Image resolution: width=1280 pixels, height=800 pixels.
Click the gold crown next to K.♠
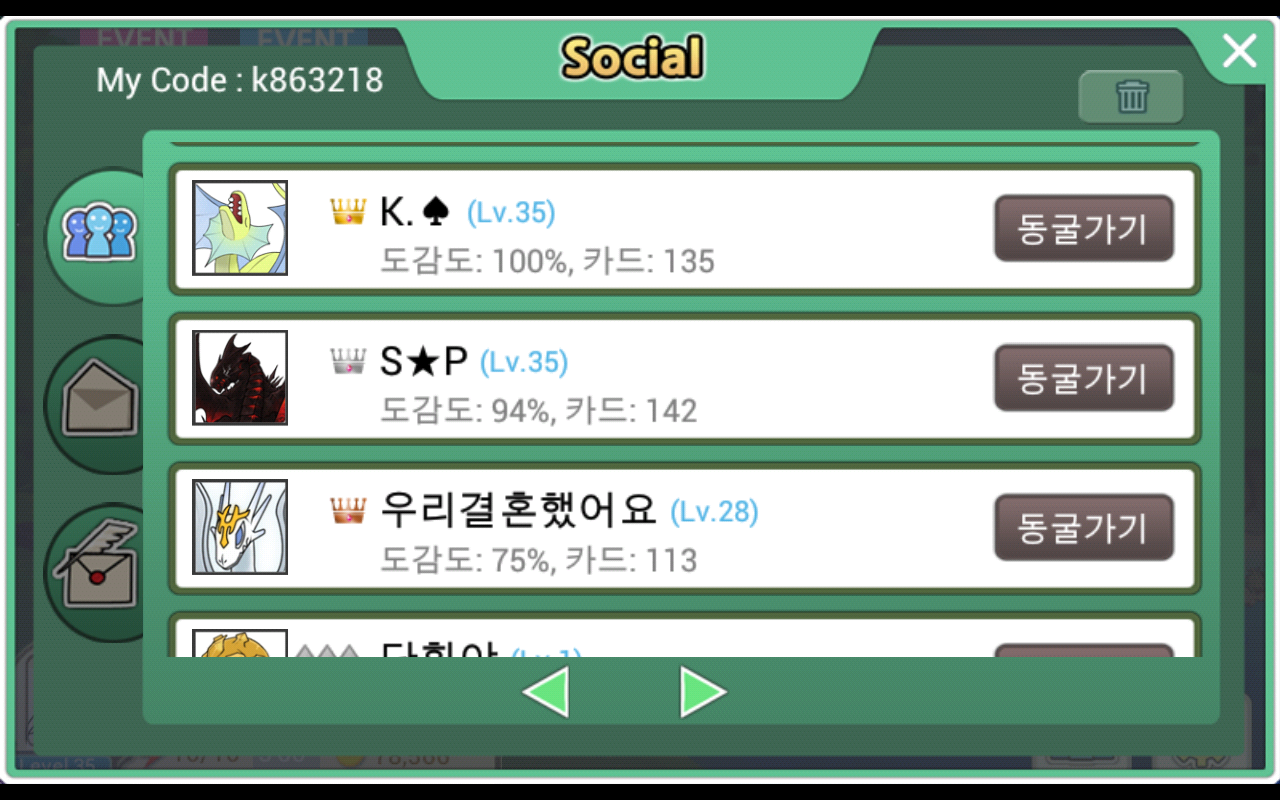click(348, 211)
